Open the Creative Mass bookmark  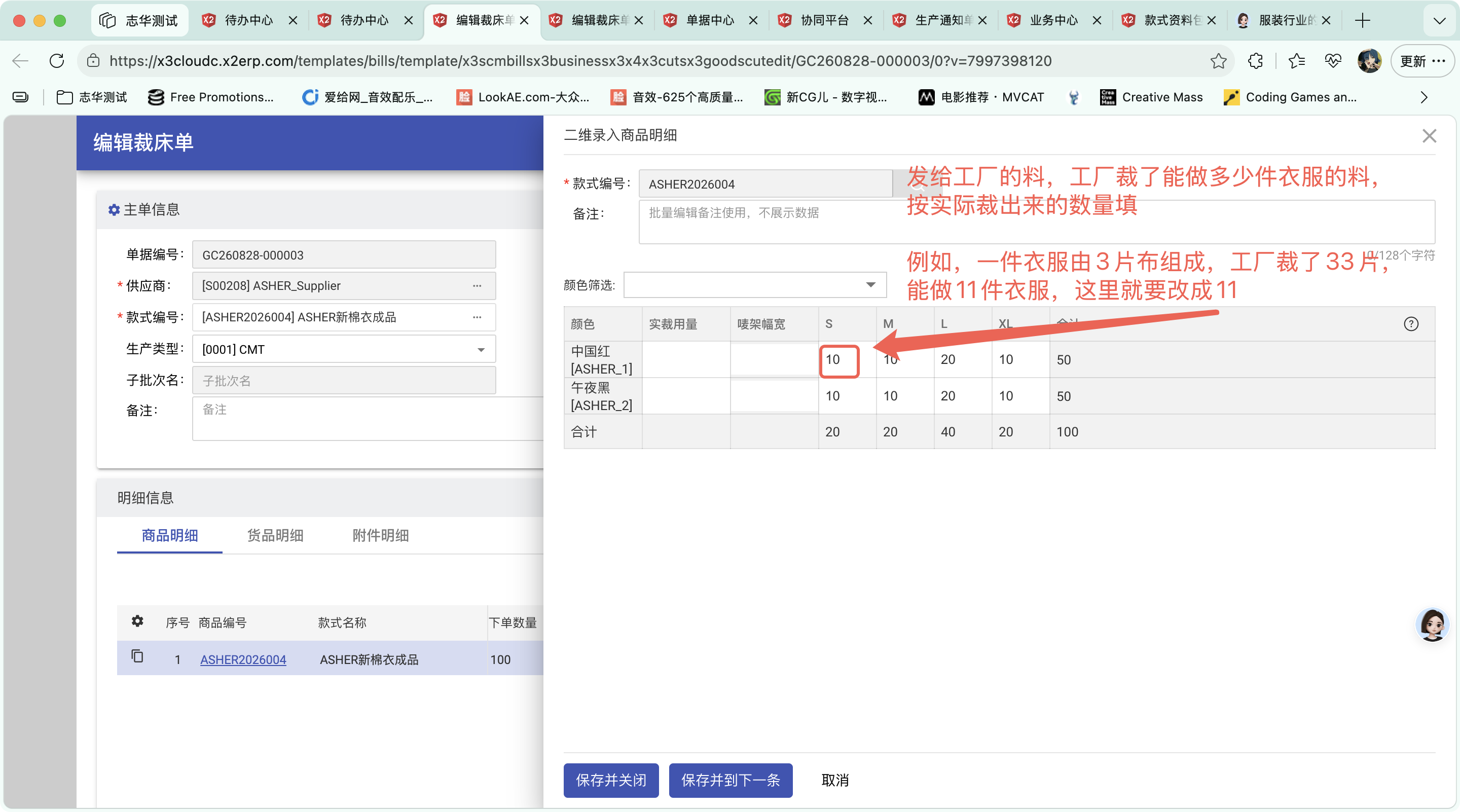coord(1151,97)
